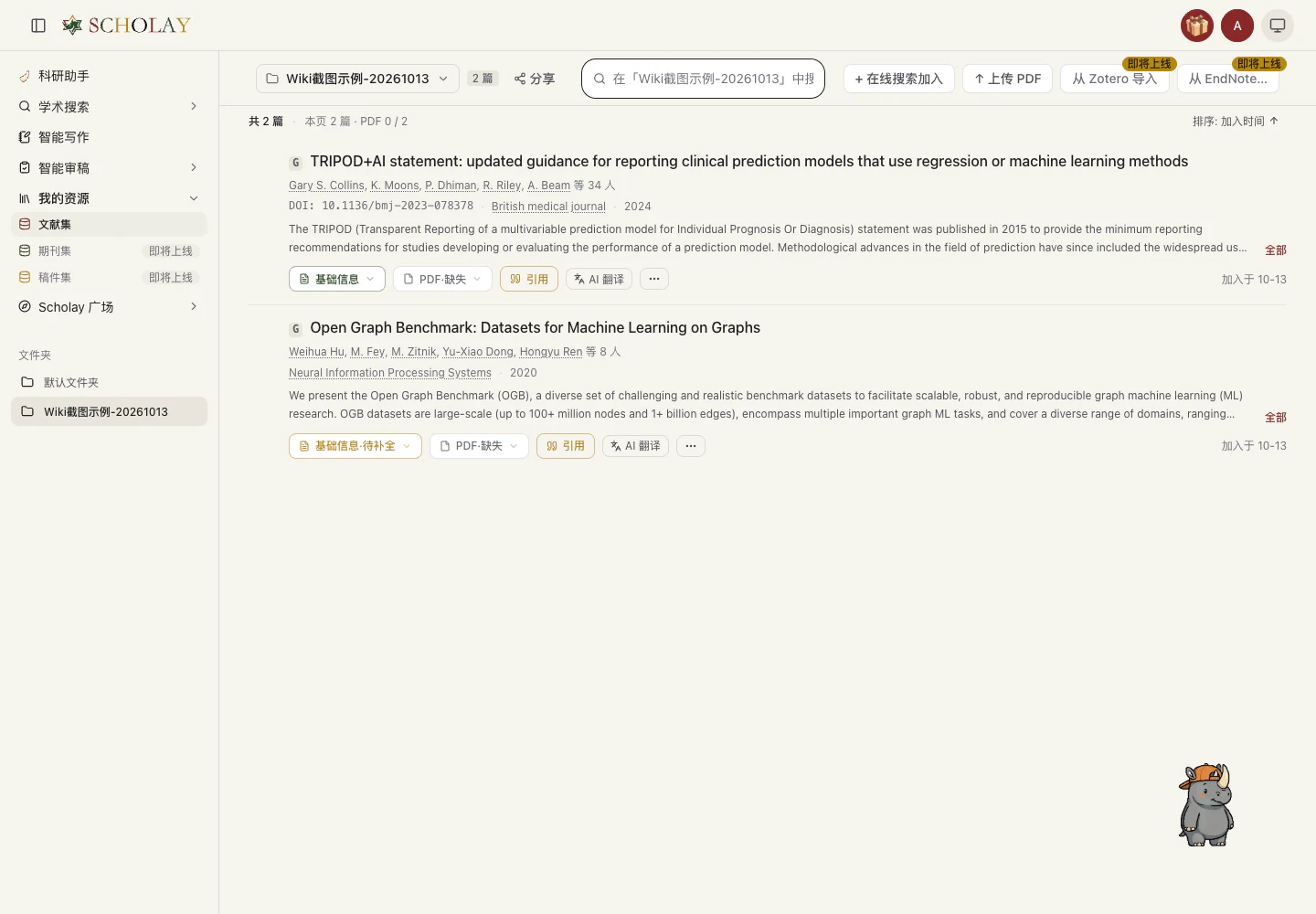Click the 上传 PDF button
The width and height of the screenshot is (1316, 914).
click(1007, 79)
